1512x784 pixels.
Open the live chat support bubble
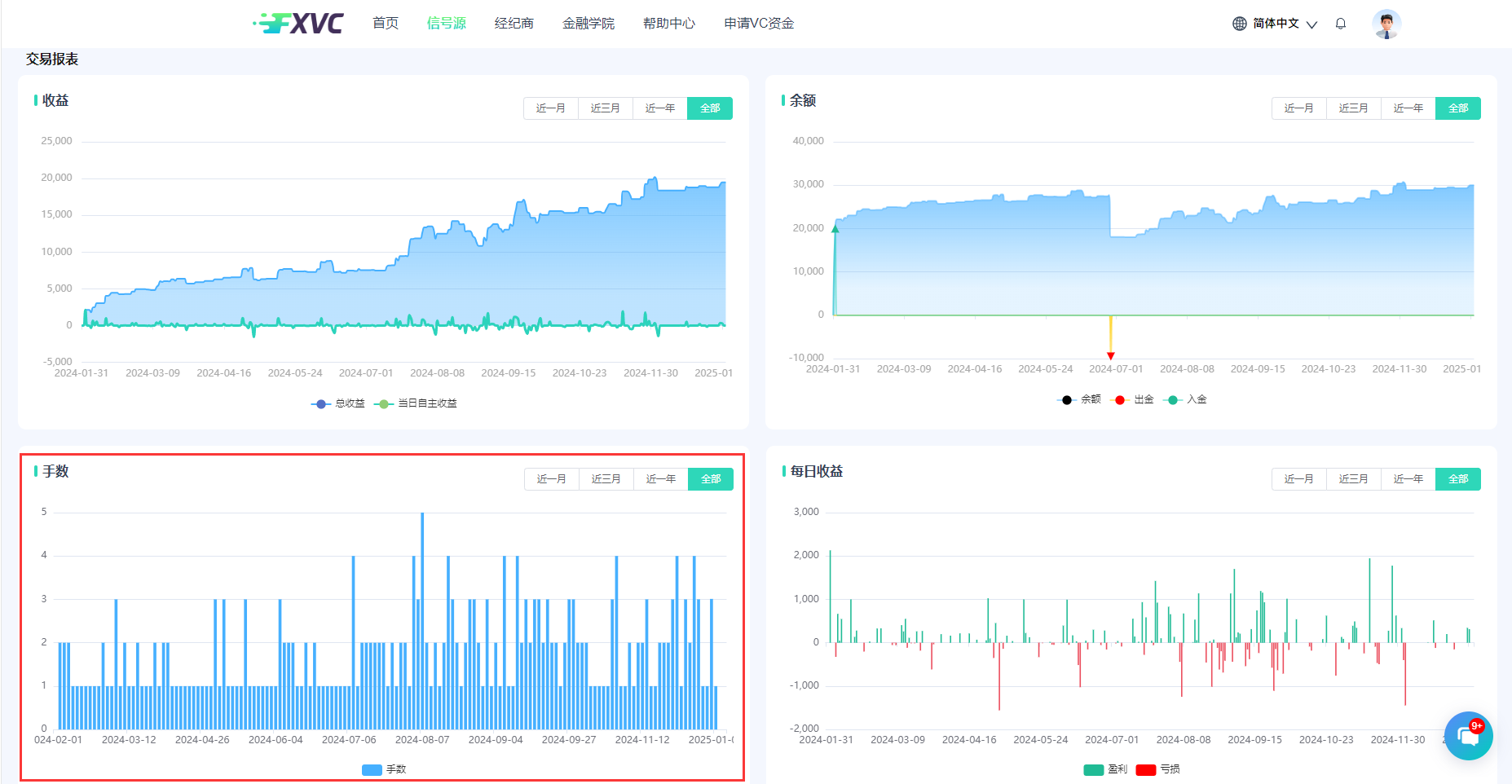[x=1468, y=736]
